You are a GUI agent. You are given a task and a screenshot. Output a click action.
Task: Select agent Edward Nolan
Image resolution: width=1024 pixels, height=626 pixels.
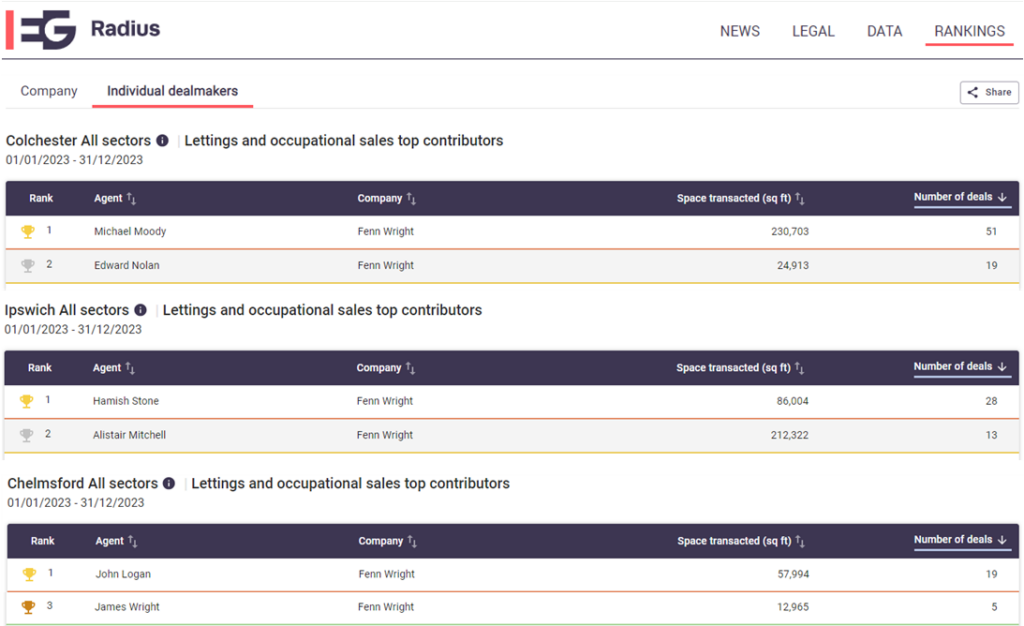click(127, 266)
